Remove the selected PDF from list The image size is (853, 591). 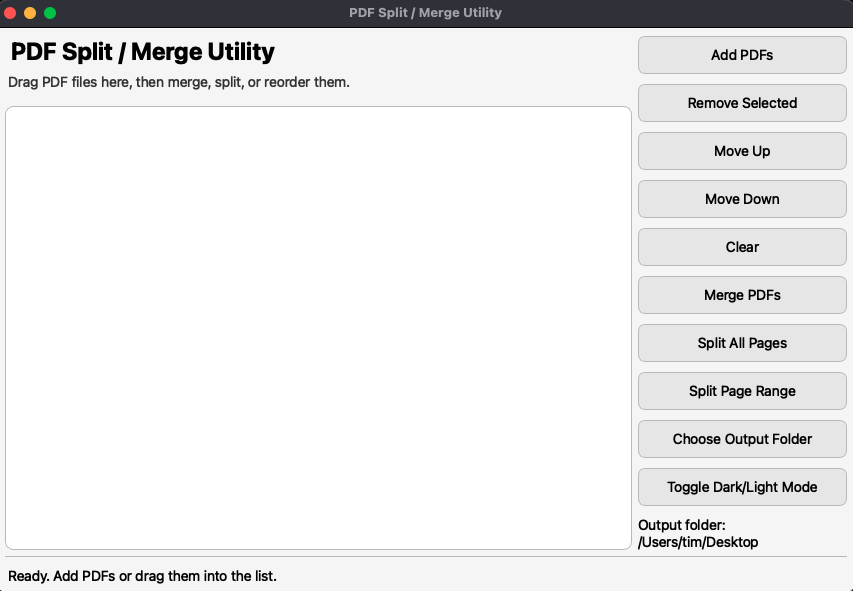742,103
